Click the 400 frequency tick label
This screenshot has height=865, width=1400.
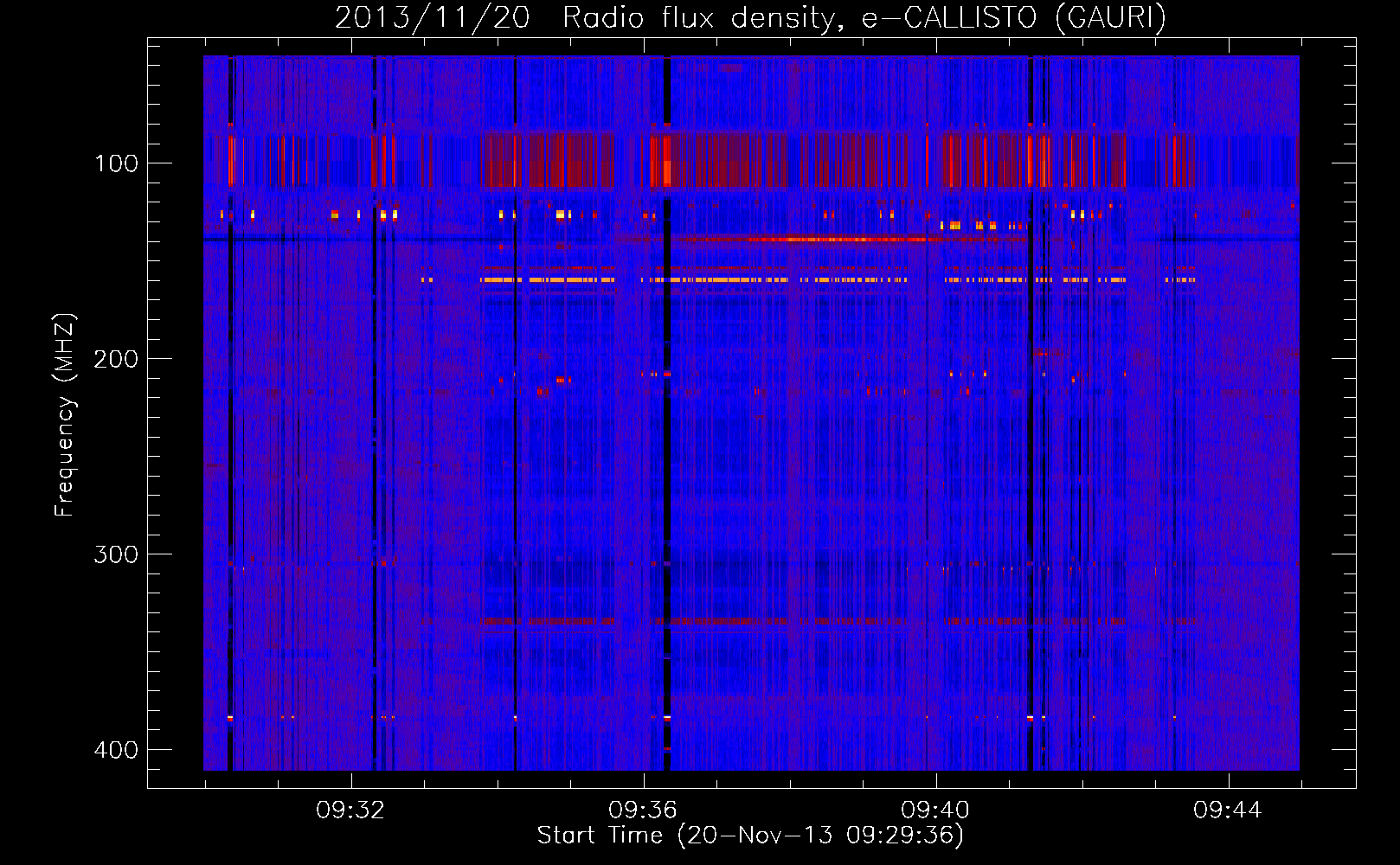point(116,750)
